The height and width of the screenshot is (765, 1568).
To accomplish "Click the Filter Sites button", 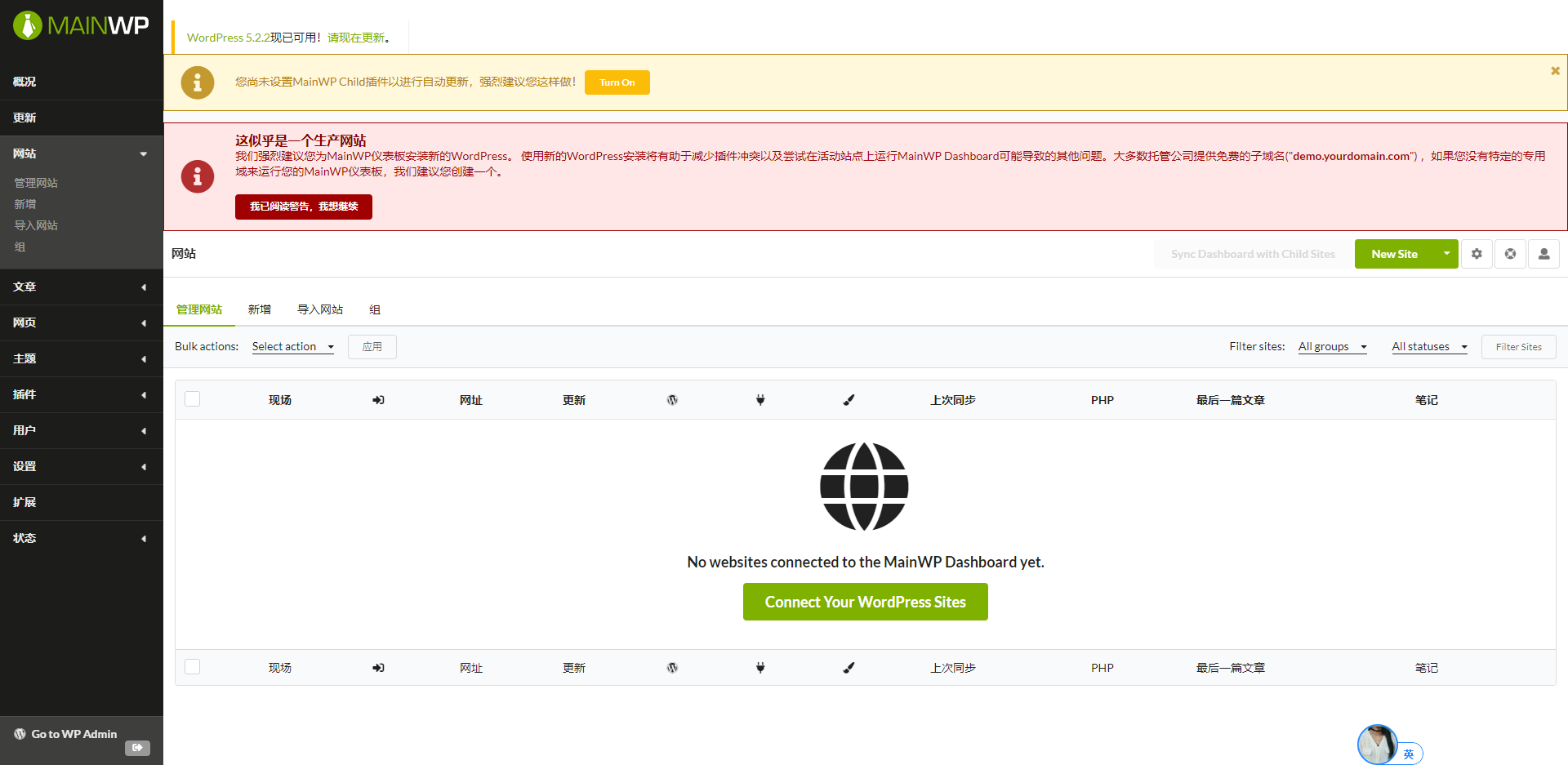I will (x=1519, y=347).
